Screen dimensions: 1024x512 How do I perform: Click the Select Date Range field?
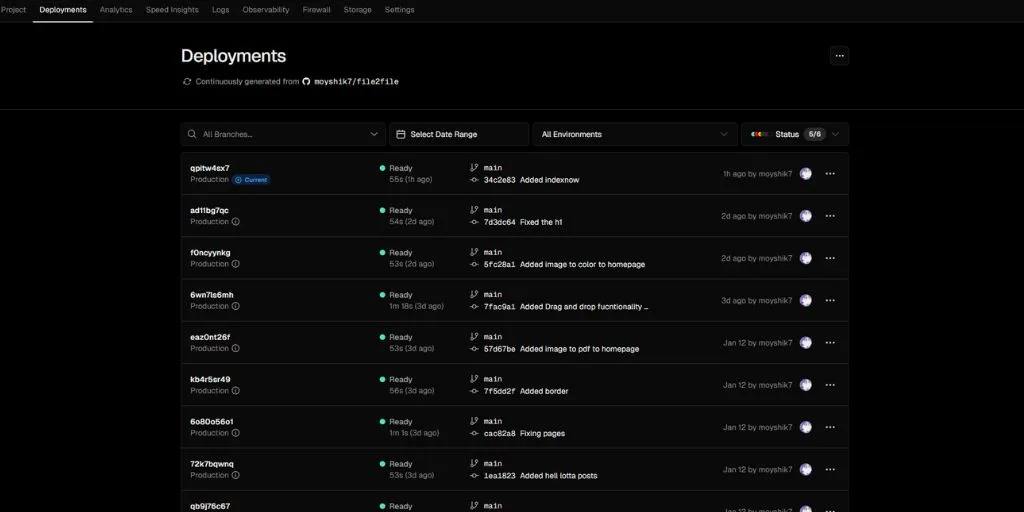pyautogui.click(x=459, y=134)
